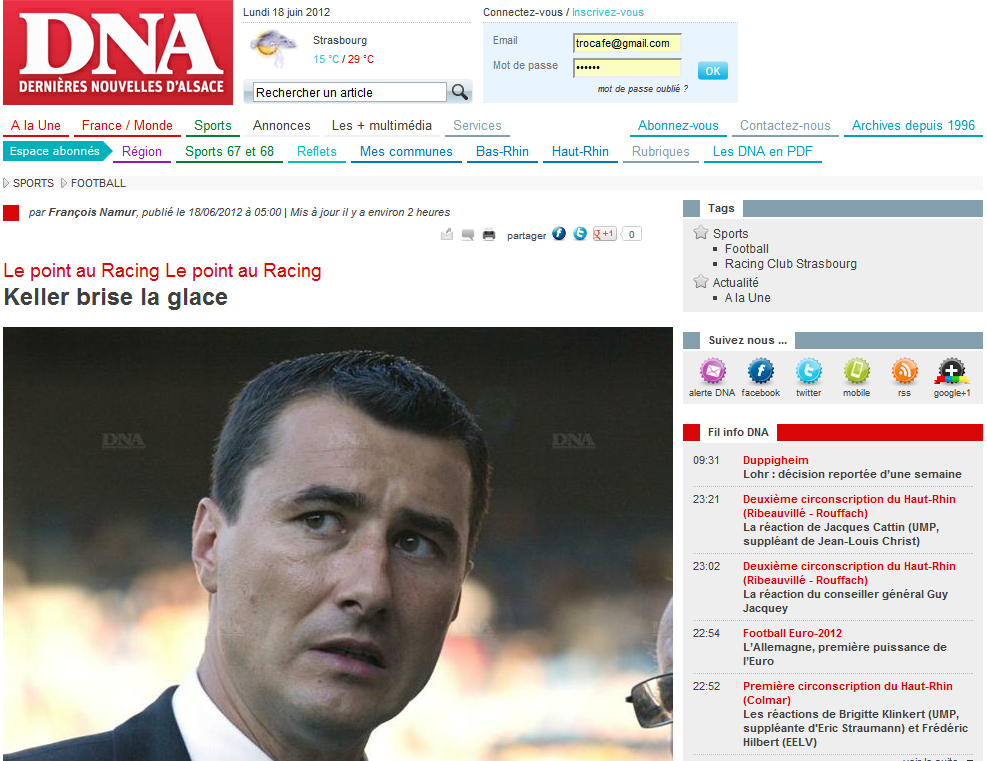Image resolution: width=987 pixels, height=761 pixels.
Task: Focus the Rechercher un article field
Action: (348, 92)
